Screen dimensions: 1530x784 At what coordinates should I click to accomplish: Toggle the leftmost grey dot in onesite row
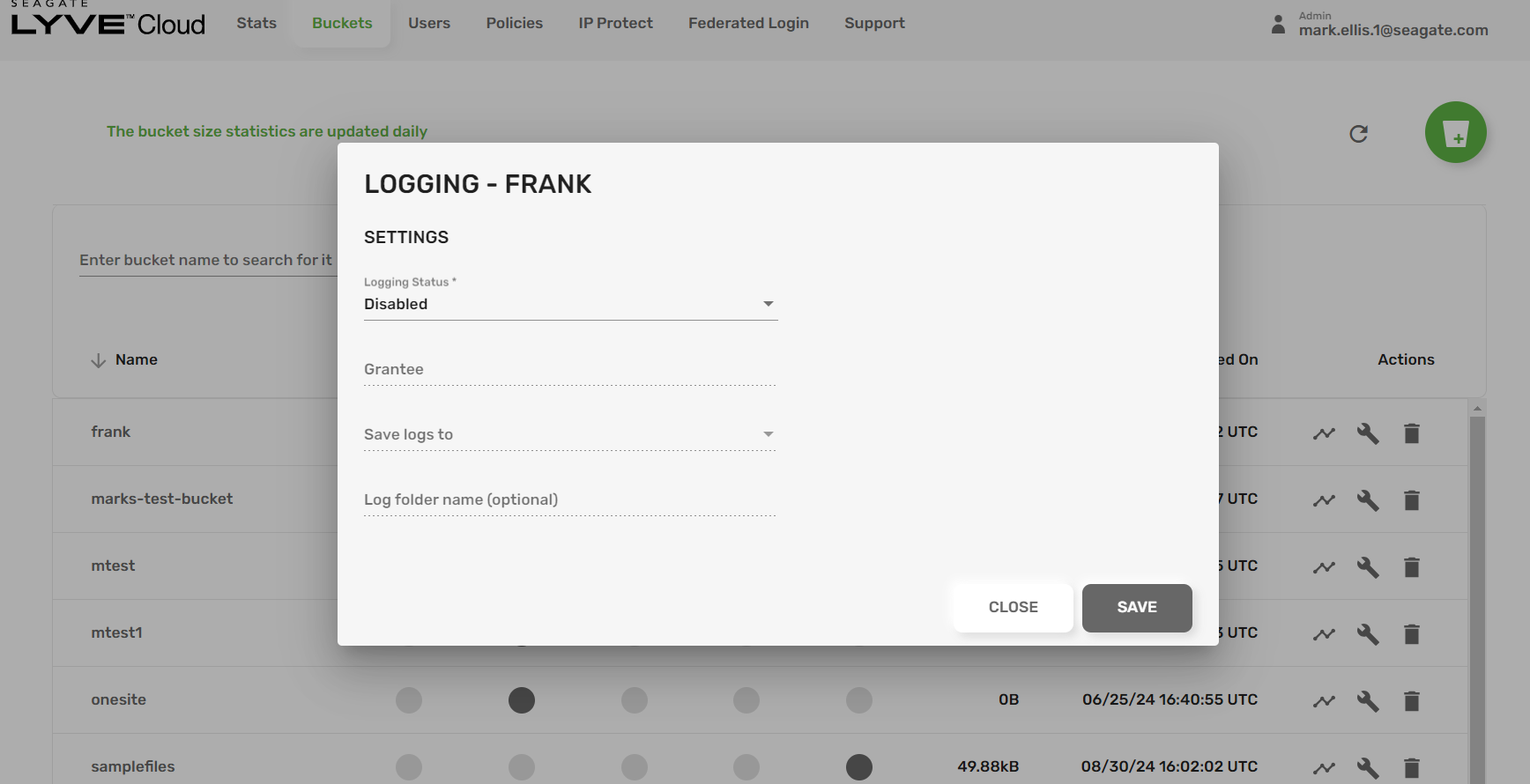pyautogui.click(x=409, y=700)
